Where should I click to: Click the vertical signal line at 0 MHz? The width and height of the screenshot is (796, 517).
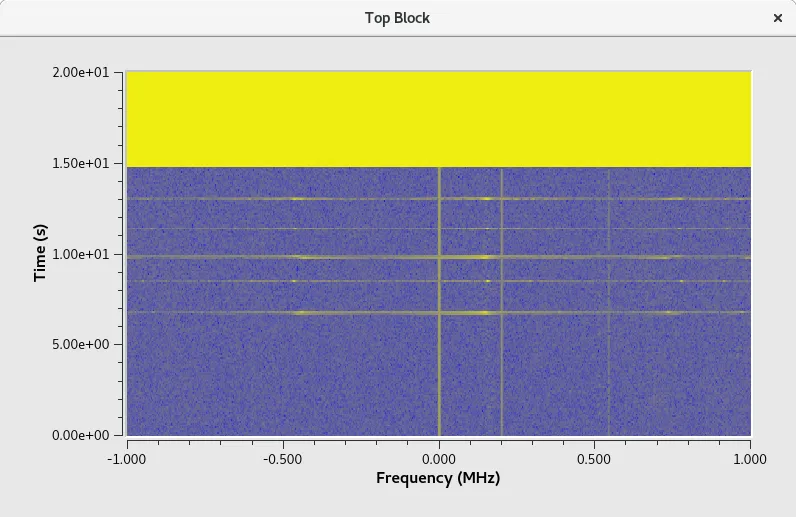tap(439, 301)
